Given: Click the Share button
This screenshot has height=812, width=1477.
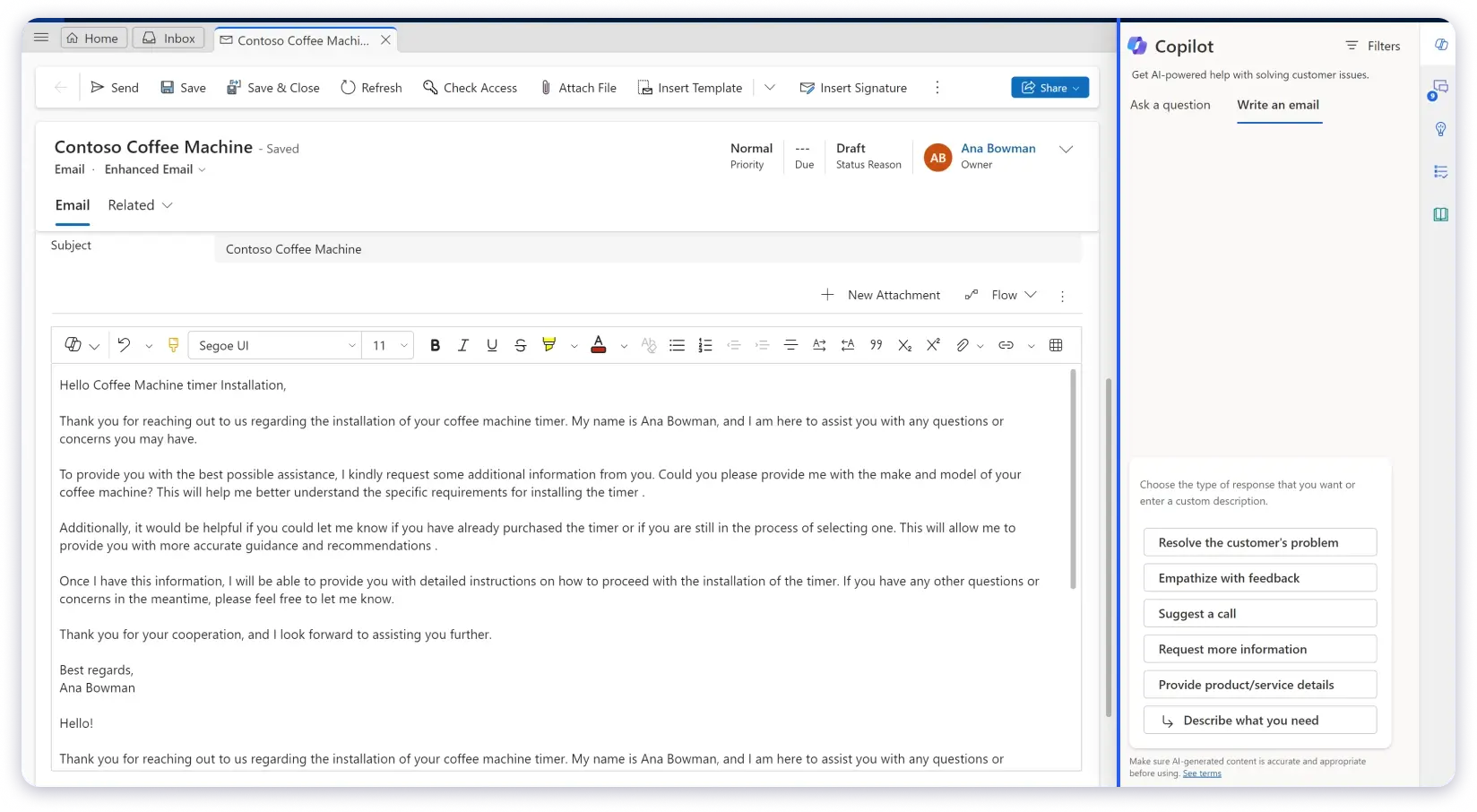Looking at the screenshot, I should (x=1050, y=87).
